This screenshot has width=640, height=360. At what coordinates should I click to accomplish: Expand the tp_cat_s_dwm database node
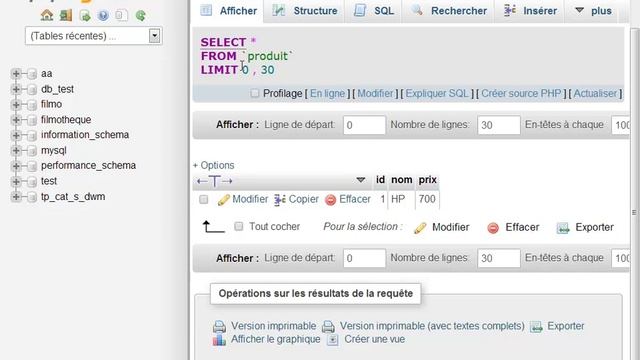(x=16, y=197)
